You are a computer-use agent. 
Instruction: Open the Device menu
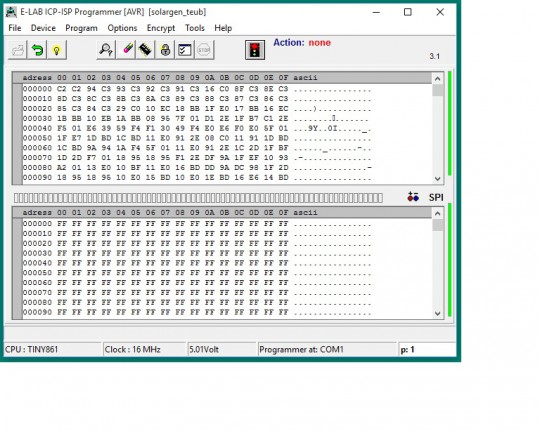click(x=43, y=28)
